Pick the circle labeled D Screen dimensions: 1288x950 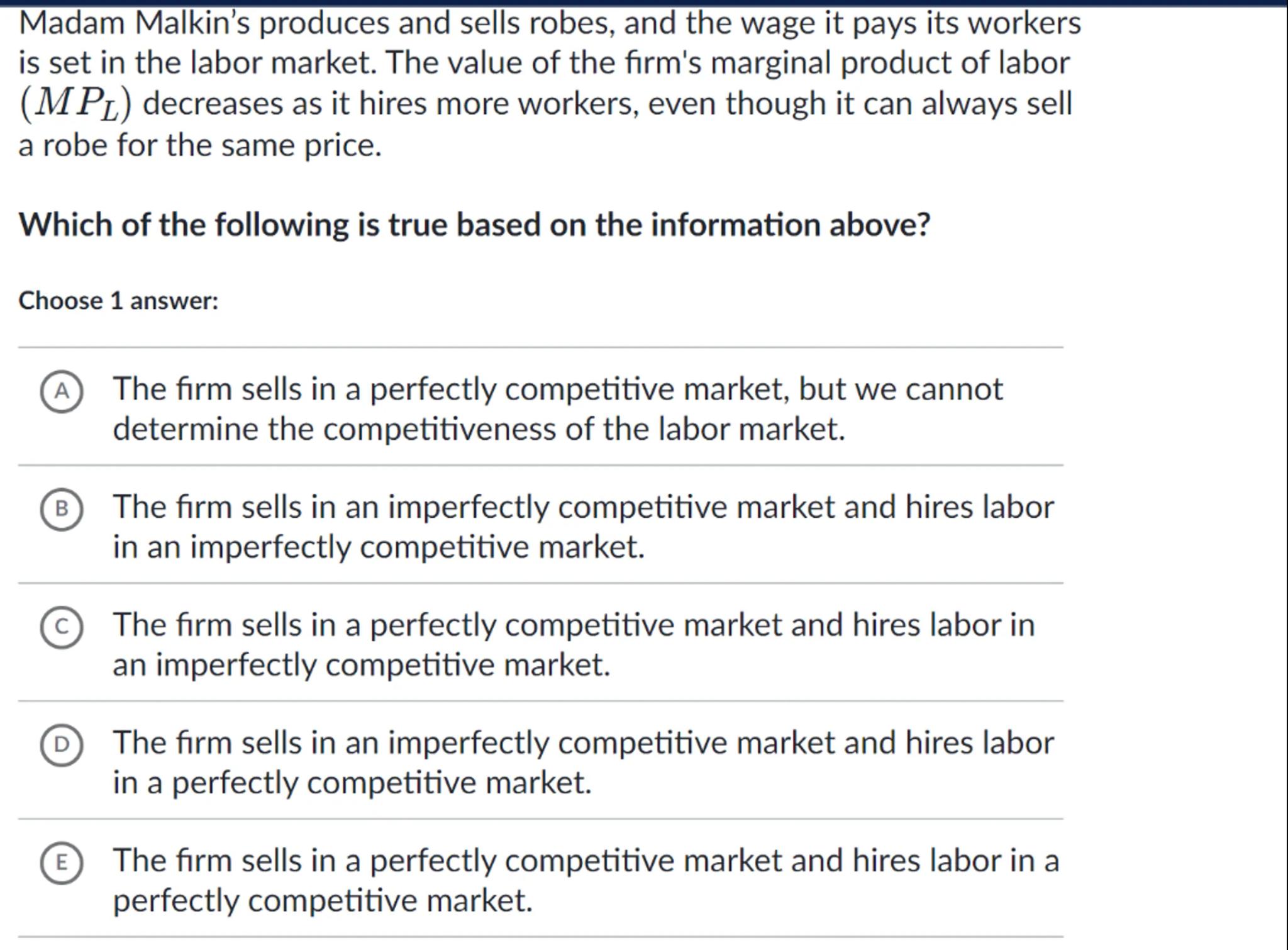tap(61, 745)
